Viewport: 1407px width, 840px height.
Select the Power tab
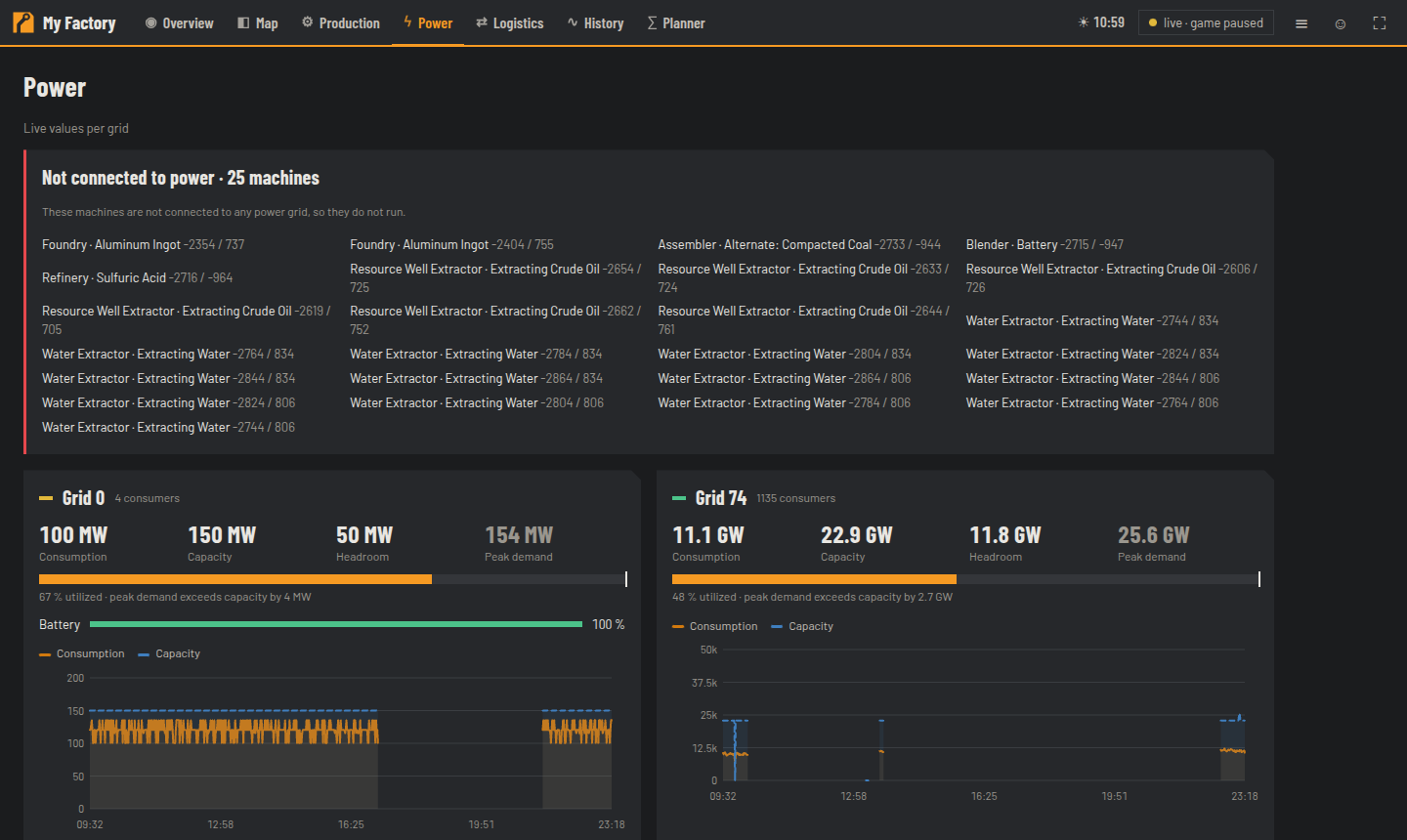coord(428,23)
